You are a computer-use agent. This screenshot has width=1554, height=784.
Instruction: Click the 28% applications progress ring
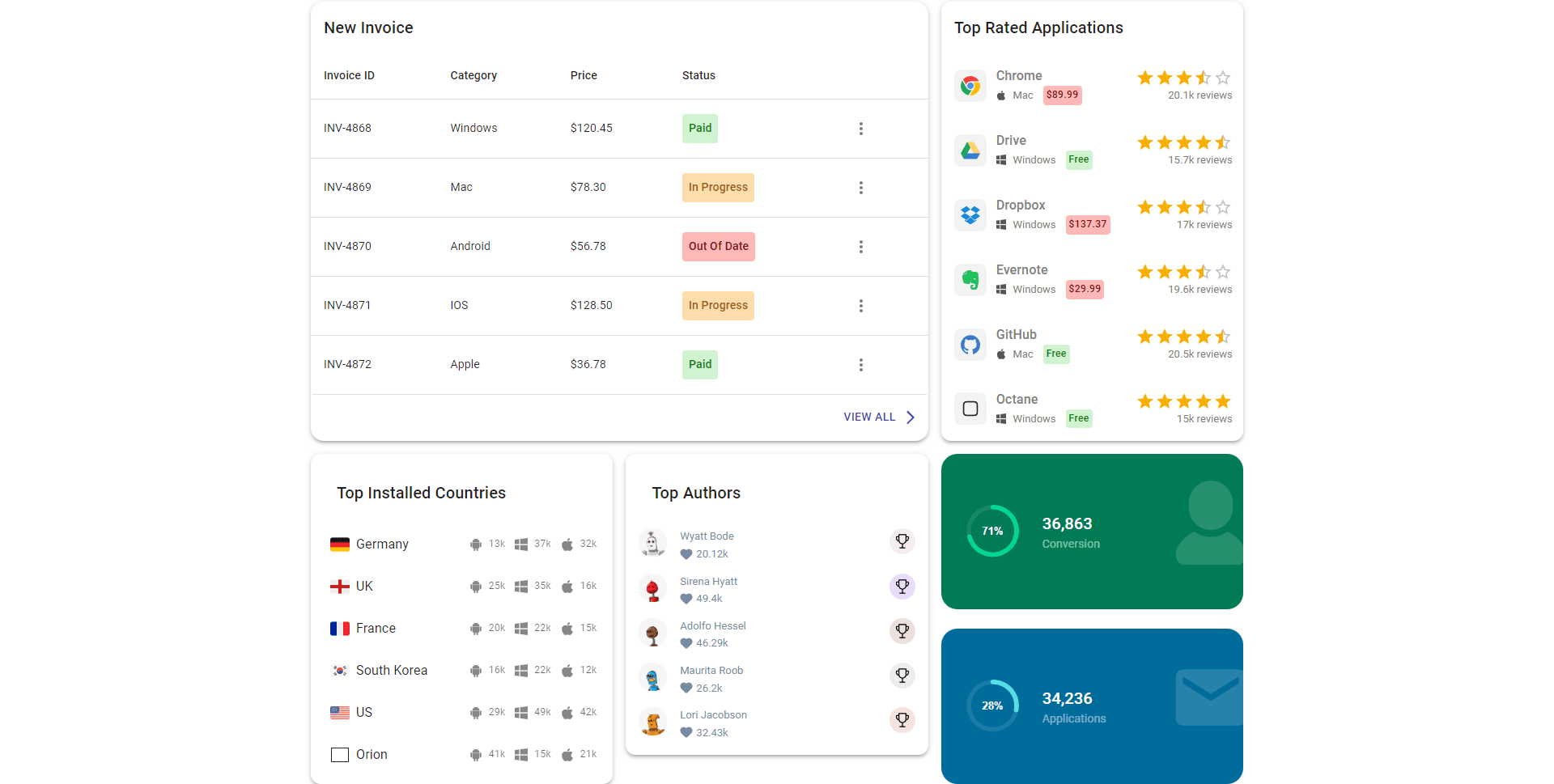(x=992, y=706)
